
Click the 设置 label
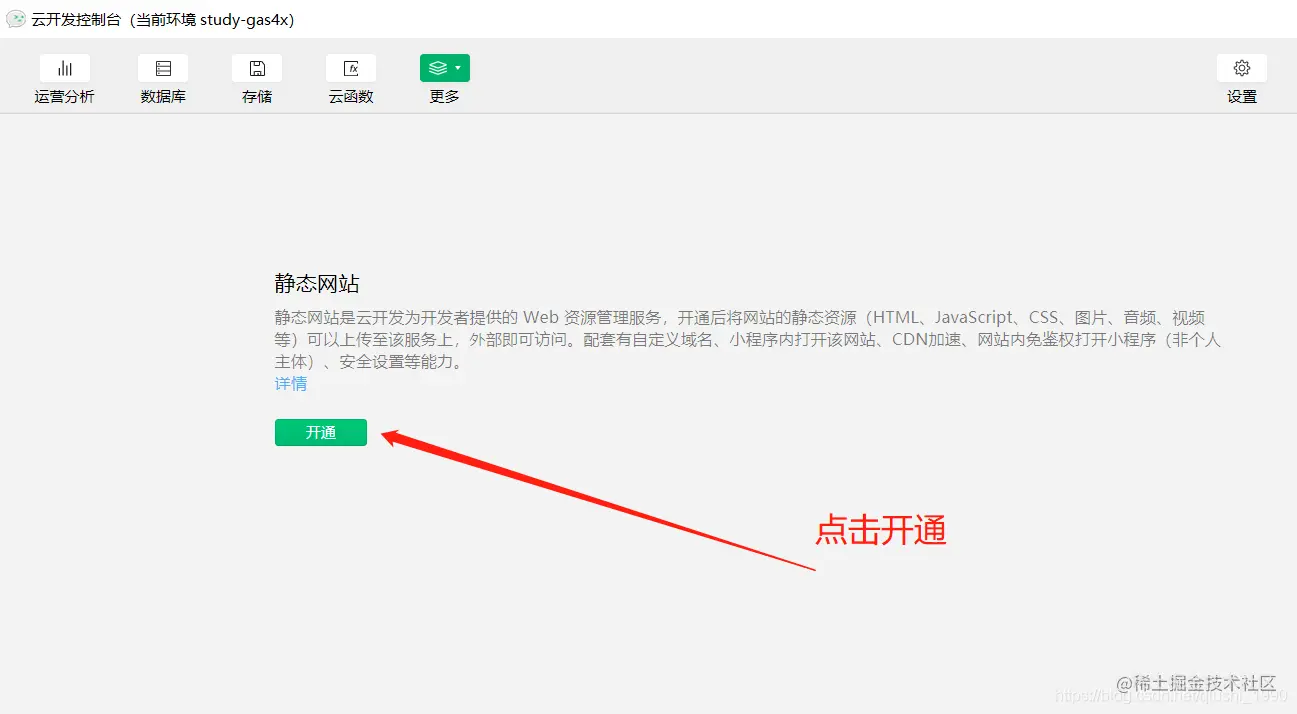click(1242, 97)
